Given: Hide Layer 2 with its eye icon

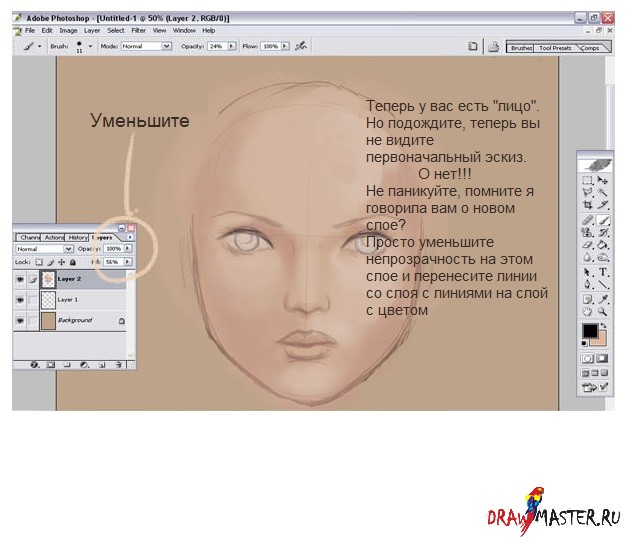Looking at the screenshot, I should pos(20,280).
